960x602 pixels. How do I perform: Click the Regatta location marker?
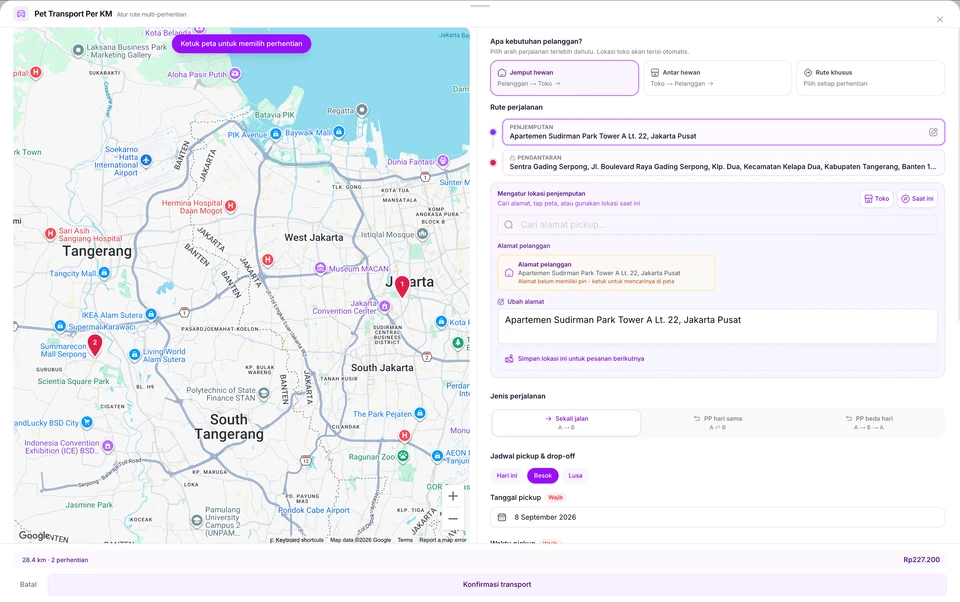[x=362, y=110]
